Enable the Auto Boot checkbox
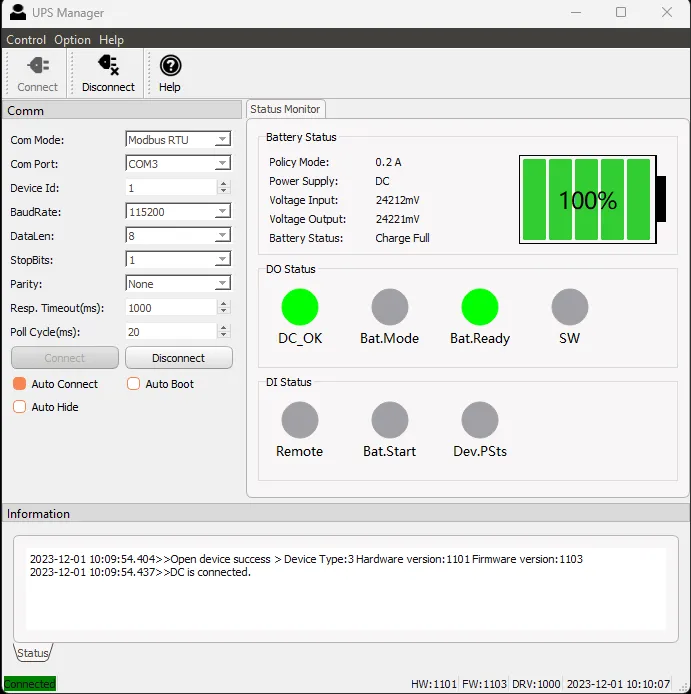The height and width of the screenshot is (694, 691). pos(133,384)
